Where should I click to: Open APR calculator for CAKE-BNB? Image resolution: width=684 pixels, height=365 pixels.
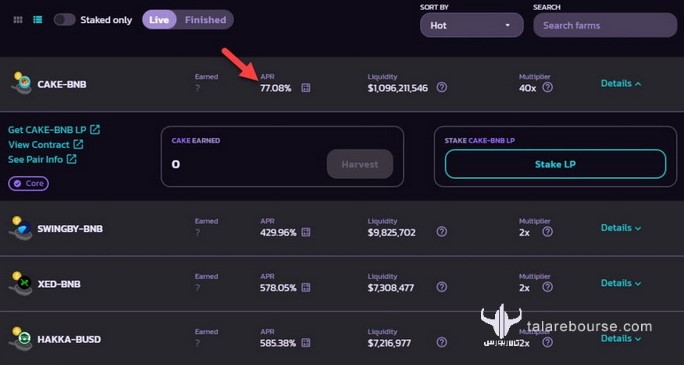(x=306, y=88)
